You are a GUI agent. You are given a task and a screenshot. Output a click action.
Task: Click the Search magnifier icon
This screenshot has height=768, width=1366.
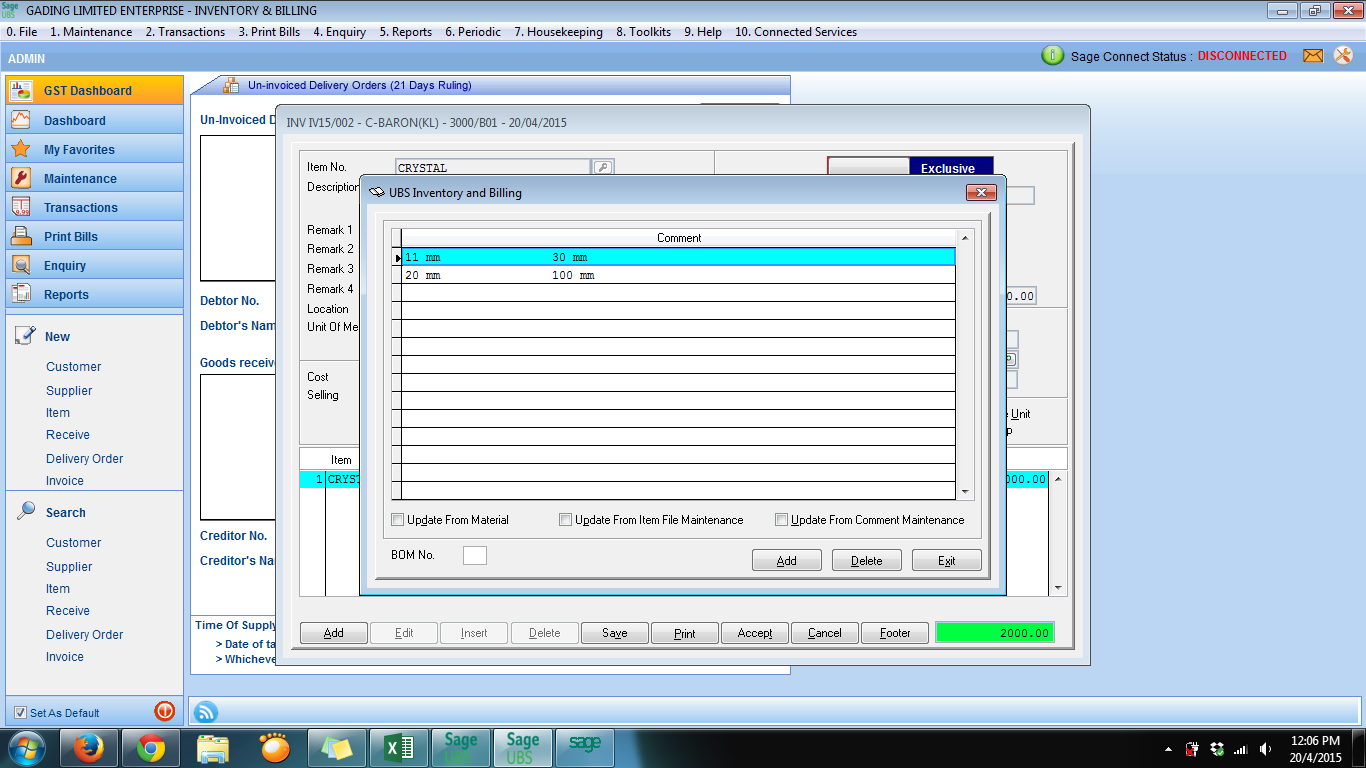[26, 511]
